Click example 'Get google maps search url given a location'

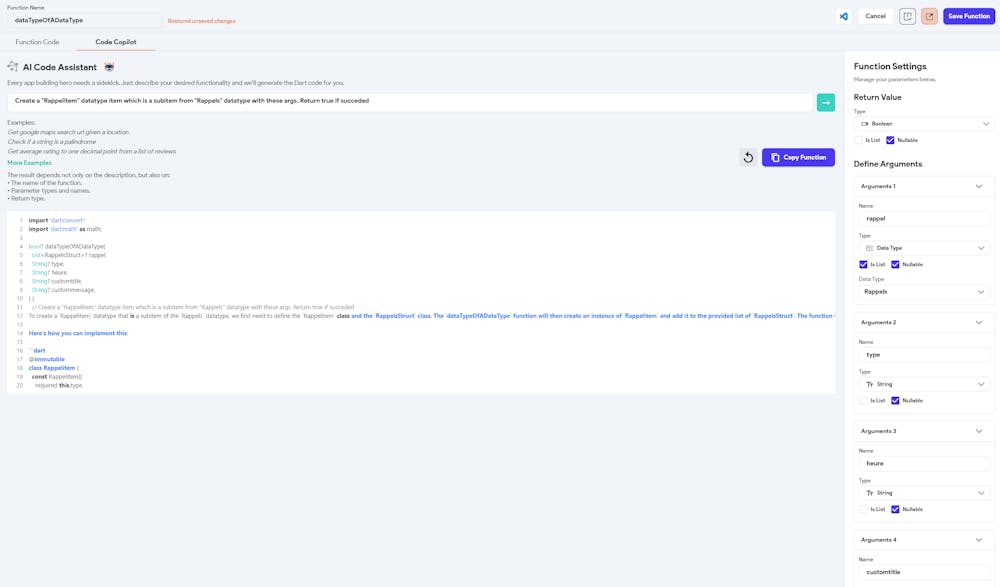(68, 132)
